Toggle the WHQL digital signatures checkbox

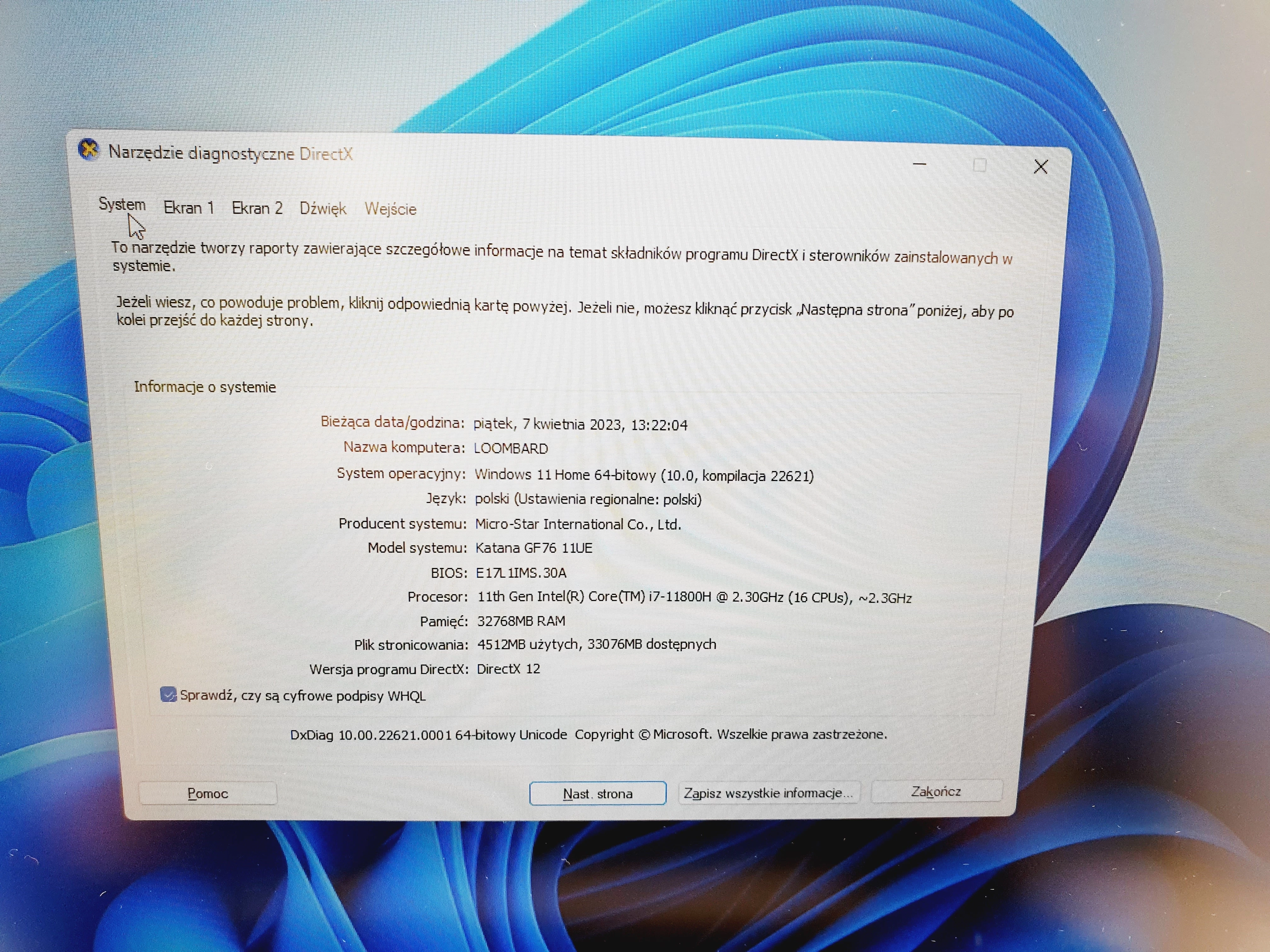click(168, 694)
